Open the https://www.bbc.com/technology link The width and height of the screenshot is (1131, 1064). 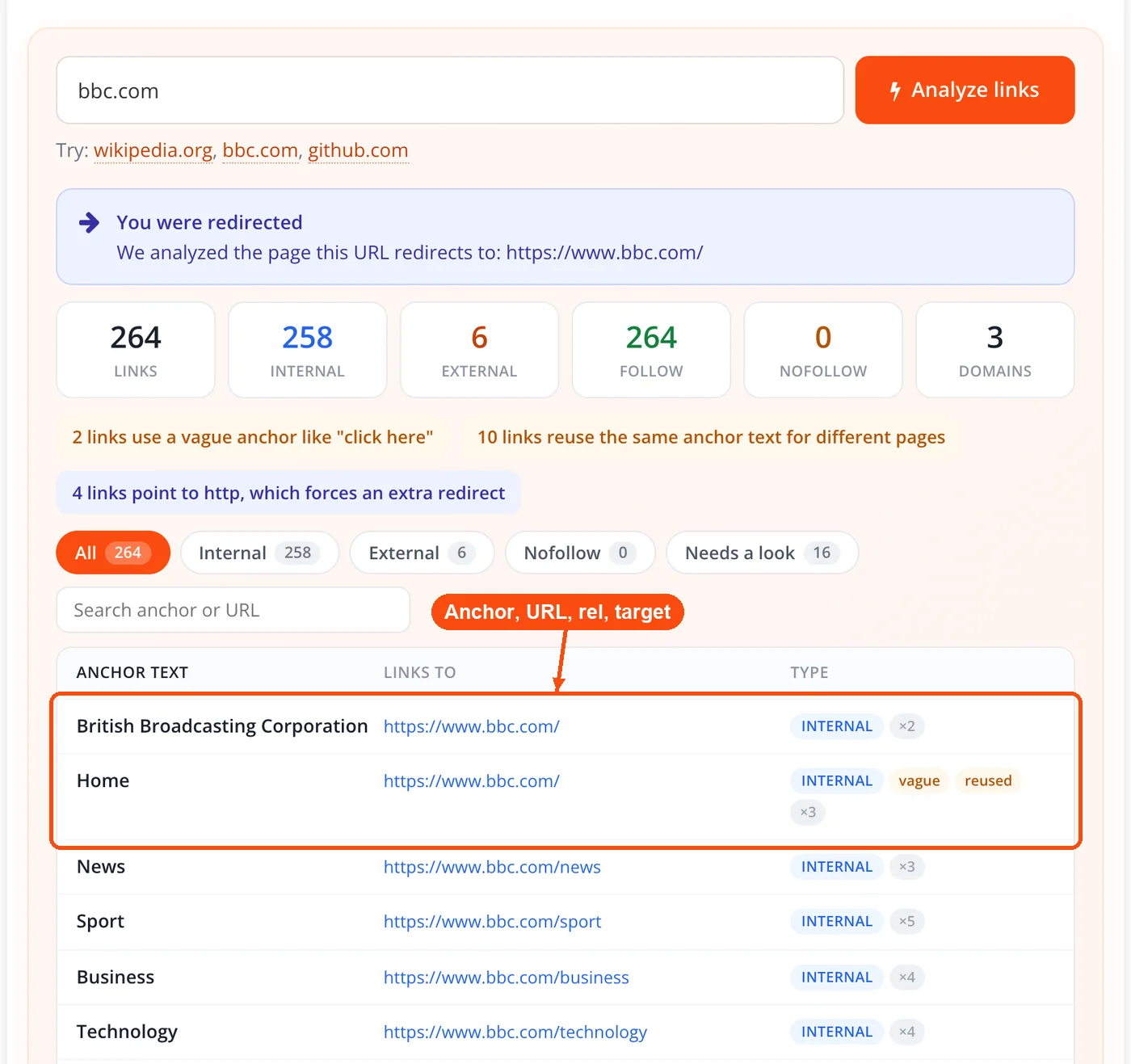click(515, 1032)
